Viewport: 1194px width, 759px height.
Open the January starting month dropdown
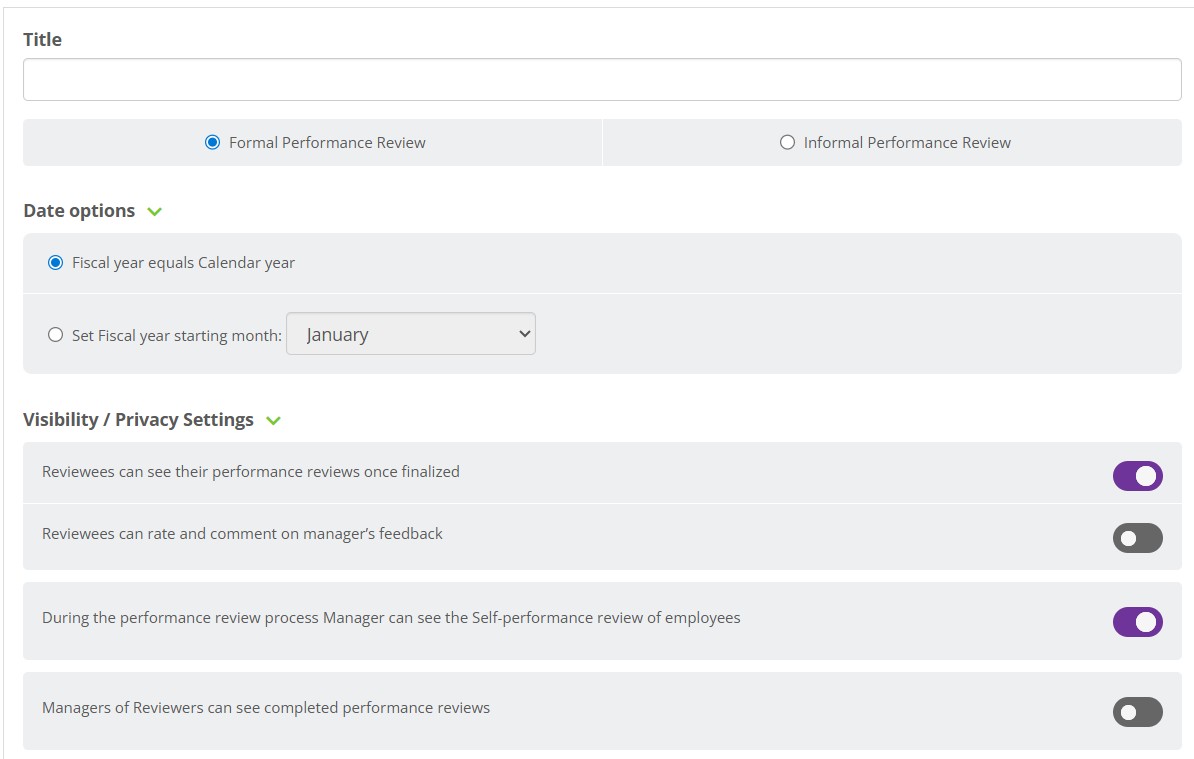coord(411,334)
